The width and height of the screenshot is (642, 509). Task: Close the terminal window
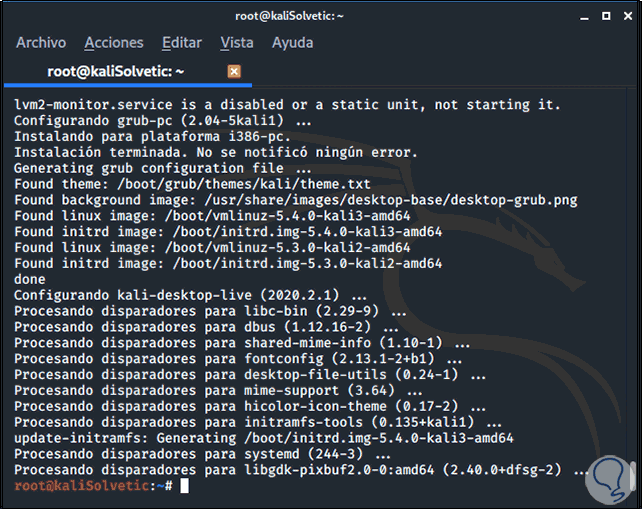(x=628, y=16)
